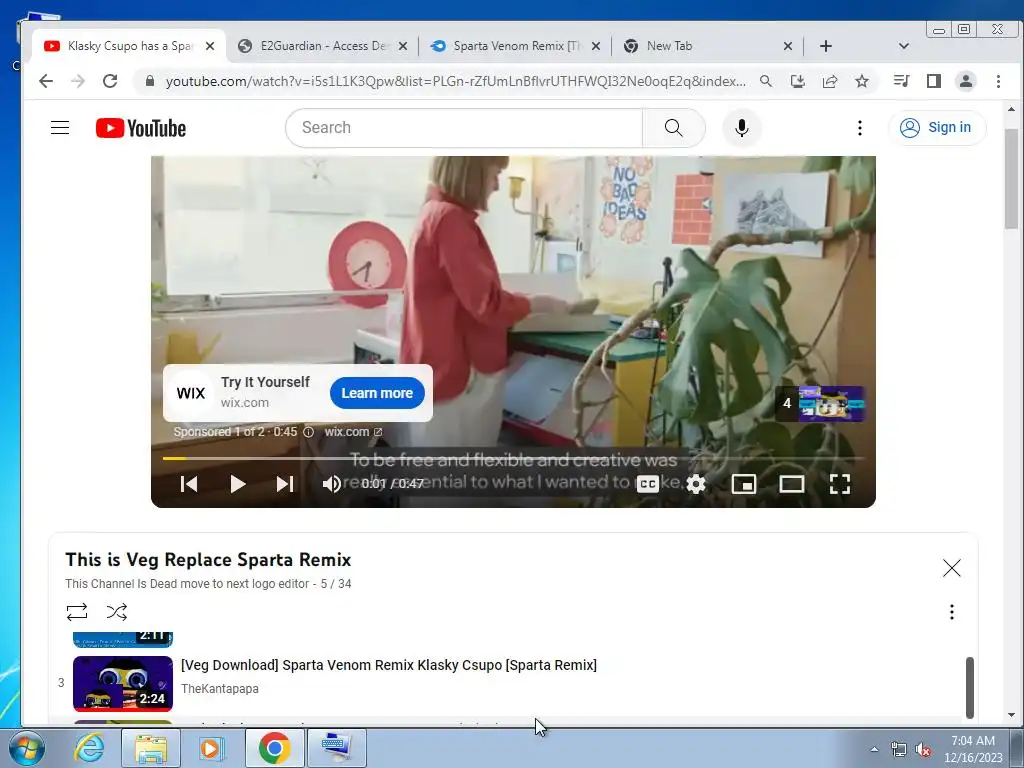
Task: Close the E2Guardian tab
Action: [x=403, y=46]
